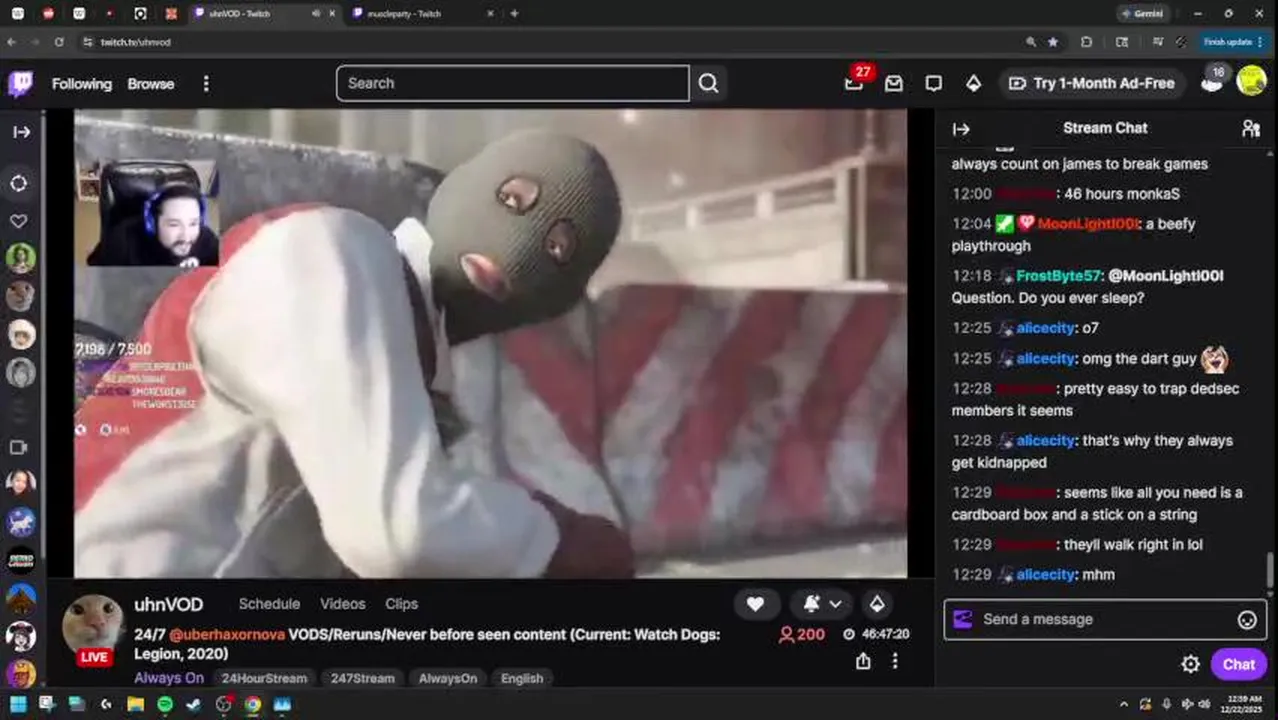Open the emote picker smiley
The width and height of the screenshot is (1278, 720).
(x=1247, y=620)
